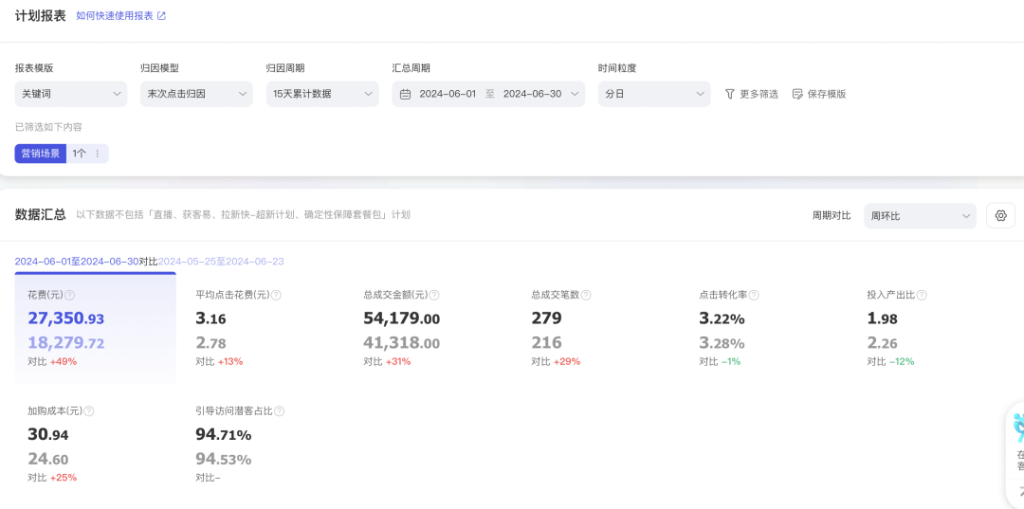The image size is (1024, 509).
Task: Click the 18,279.72 comparison spend value
Action: (x=65, y=343)
